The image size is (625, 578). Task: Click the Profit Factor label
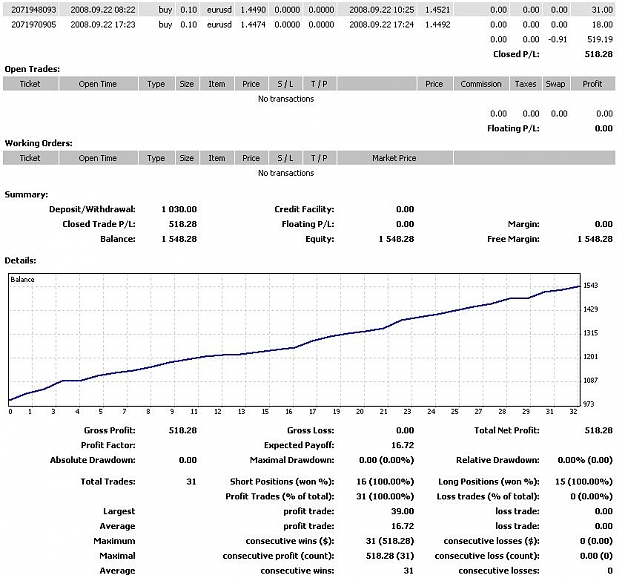[108, 445]
